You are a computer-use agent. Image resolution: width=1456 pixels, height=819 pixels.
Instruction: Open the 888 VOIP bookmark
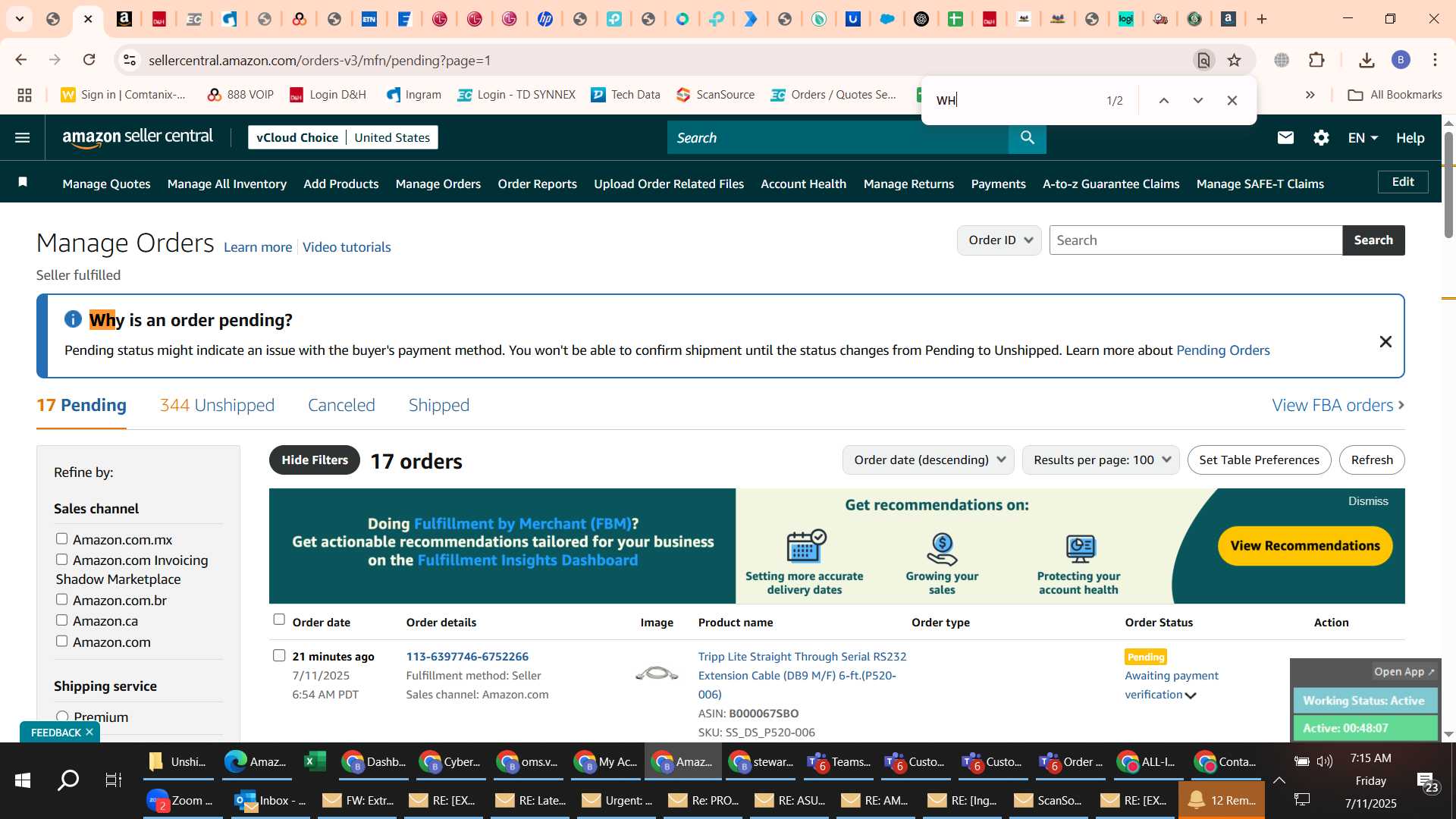[240, 95]
